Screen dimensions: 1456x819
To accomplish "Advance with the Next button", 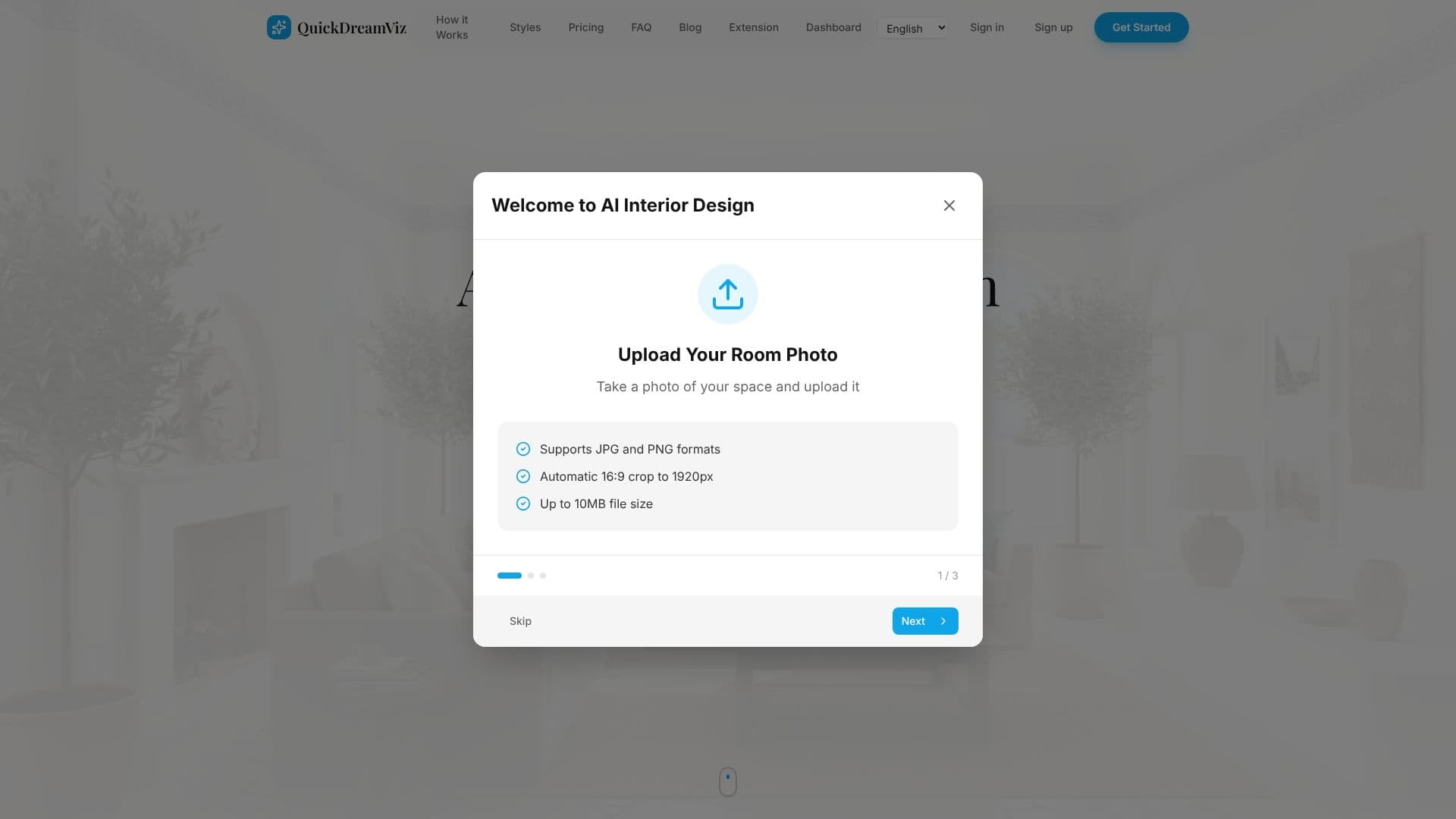I will 924,621.
